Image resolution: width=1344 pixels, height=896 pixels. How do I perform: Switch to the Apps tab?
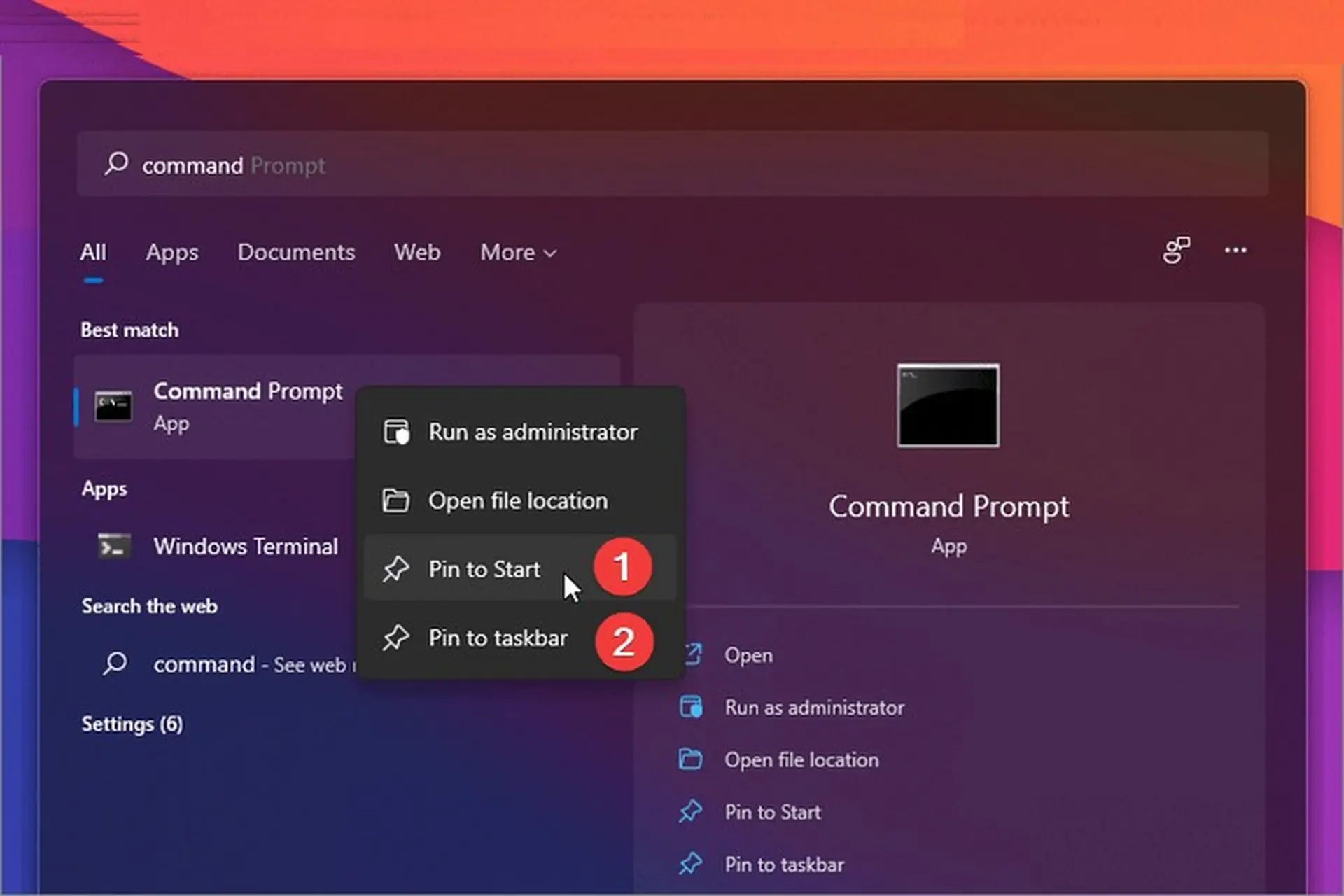(172, 252)
